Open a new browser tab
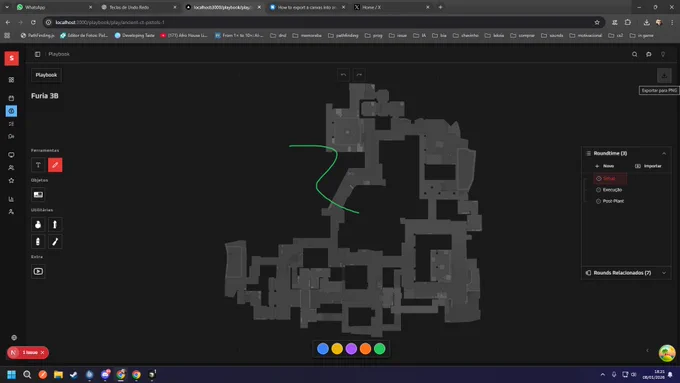 440,7
